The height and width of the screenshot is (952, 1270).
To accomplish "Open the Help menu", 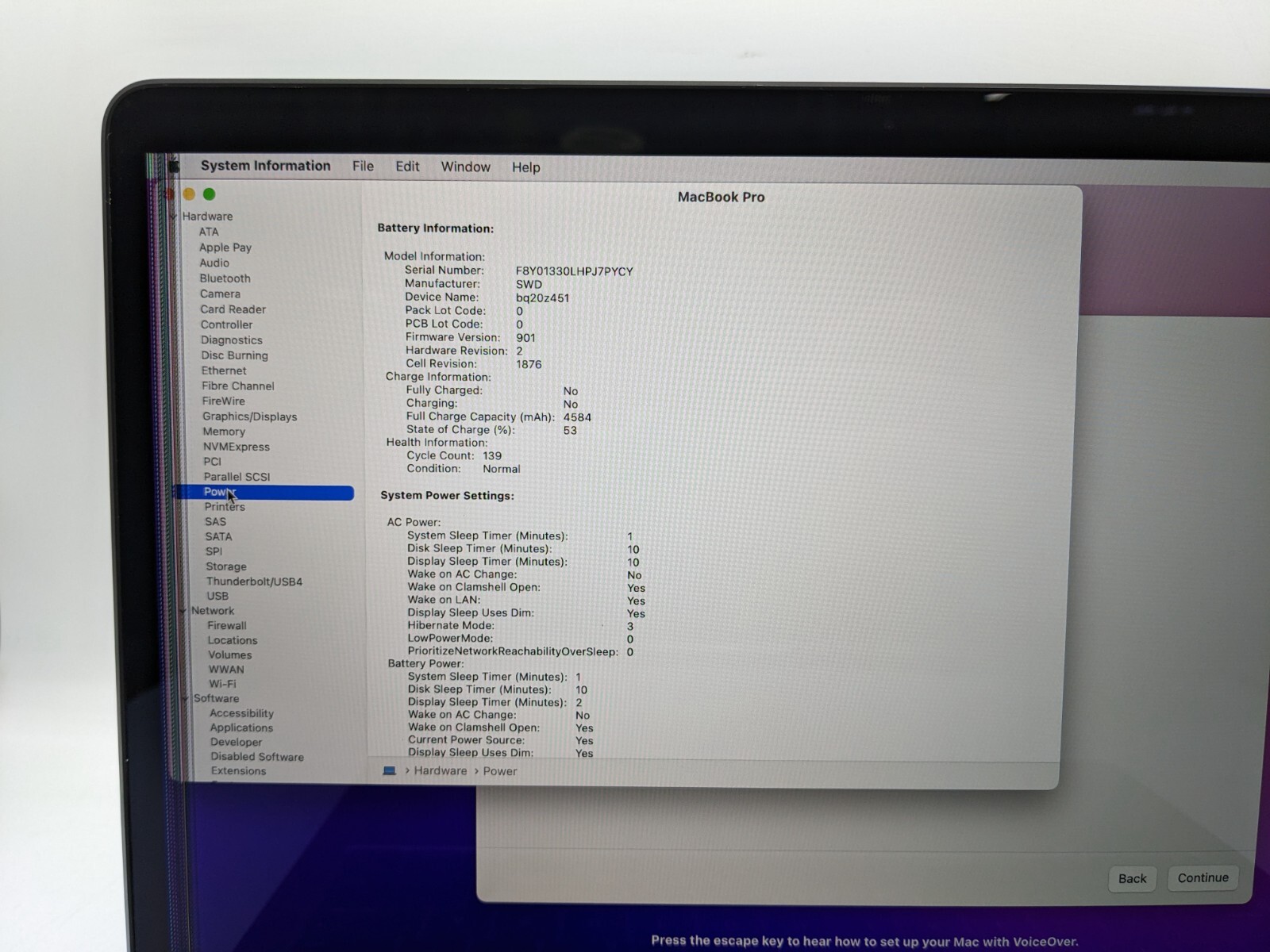I will (x=525, y=167).
